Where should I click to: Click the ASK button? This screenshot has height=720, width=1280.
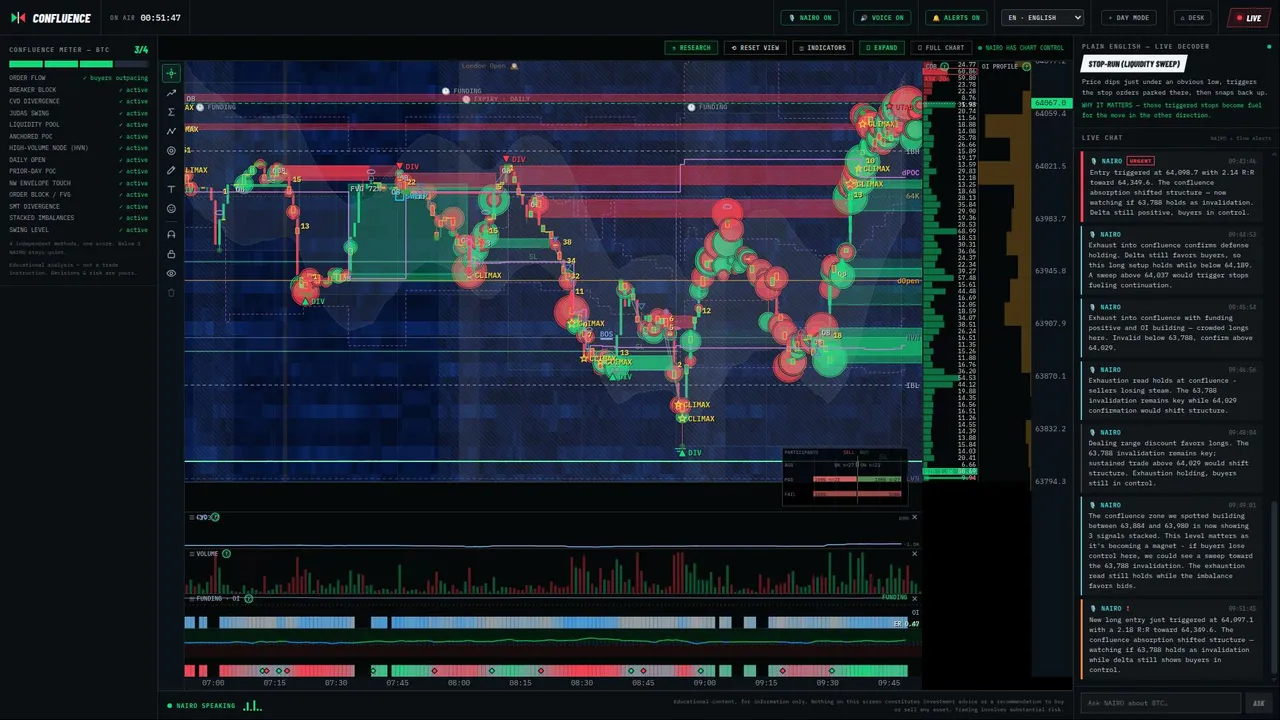coord(1259,703)
